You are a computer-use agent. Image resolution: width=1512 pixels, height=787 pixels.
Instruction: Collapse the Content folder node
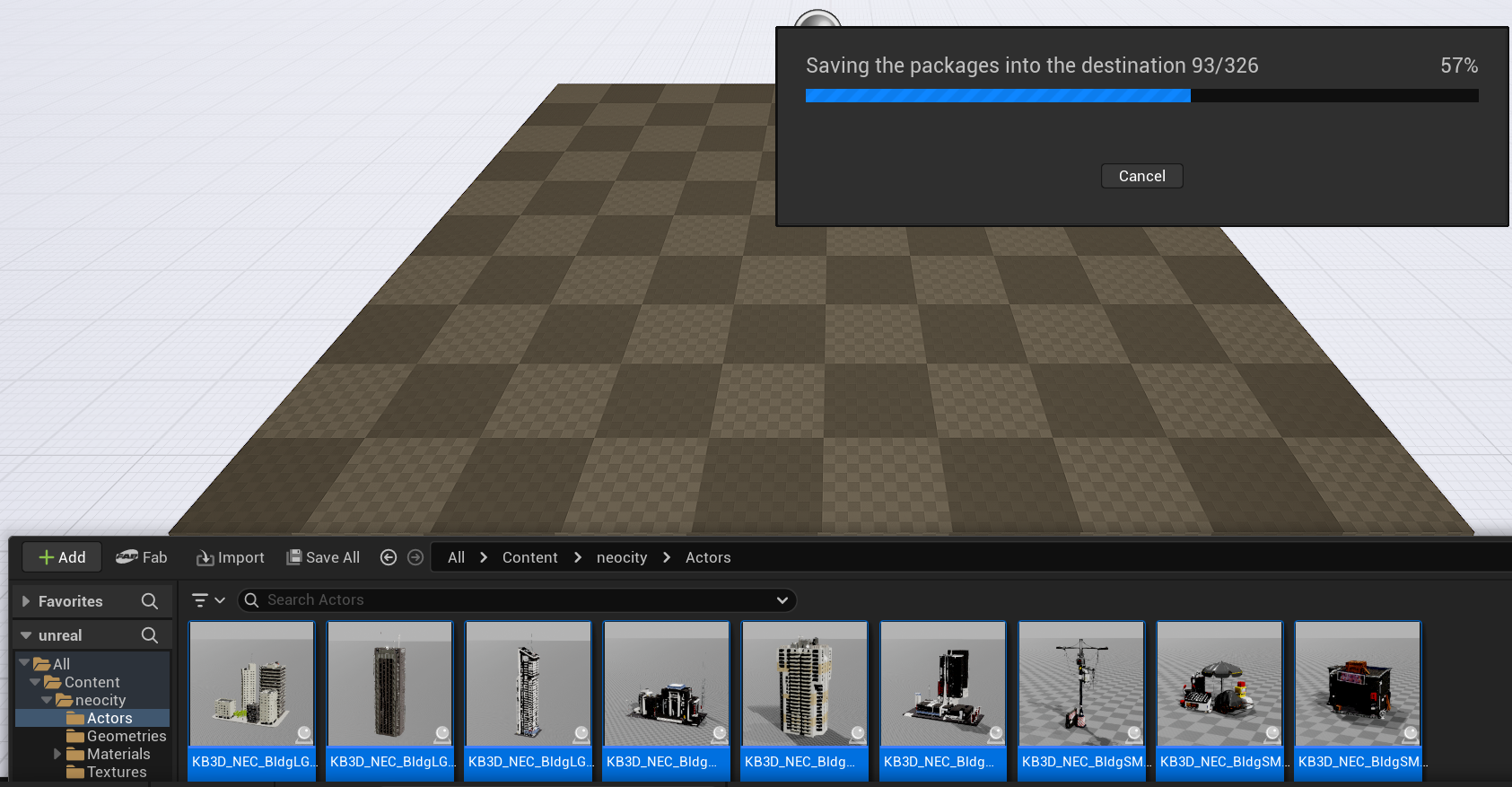(x=35, y=682)
